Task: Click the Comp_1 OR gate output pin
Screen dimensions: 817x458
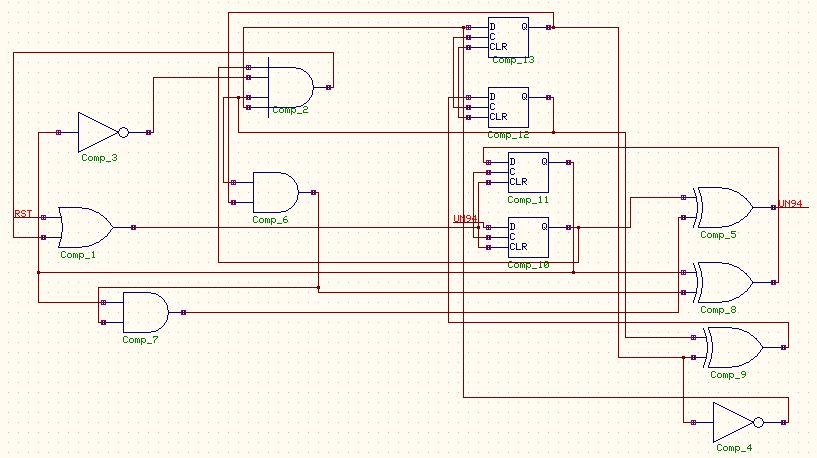Action: [x=133, y=227]
